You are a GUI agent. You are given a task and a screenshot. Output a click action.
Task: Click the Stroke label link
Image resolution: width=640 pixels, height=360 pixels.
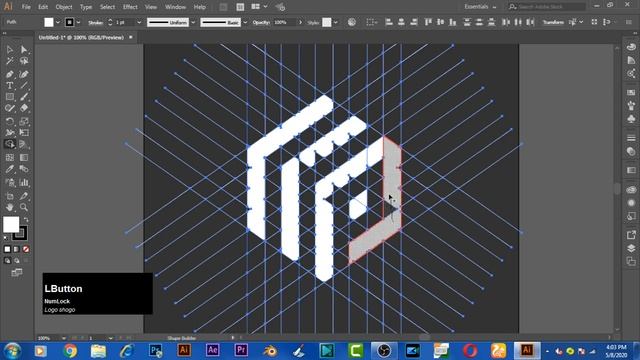(96, 23)
